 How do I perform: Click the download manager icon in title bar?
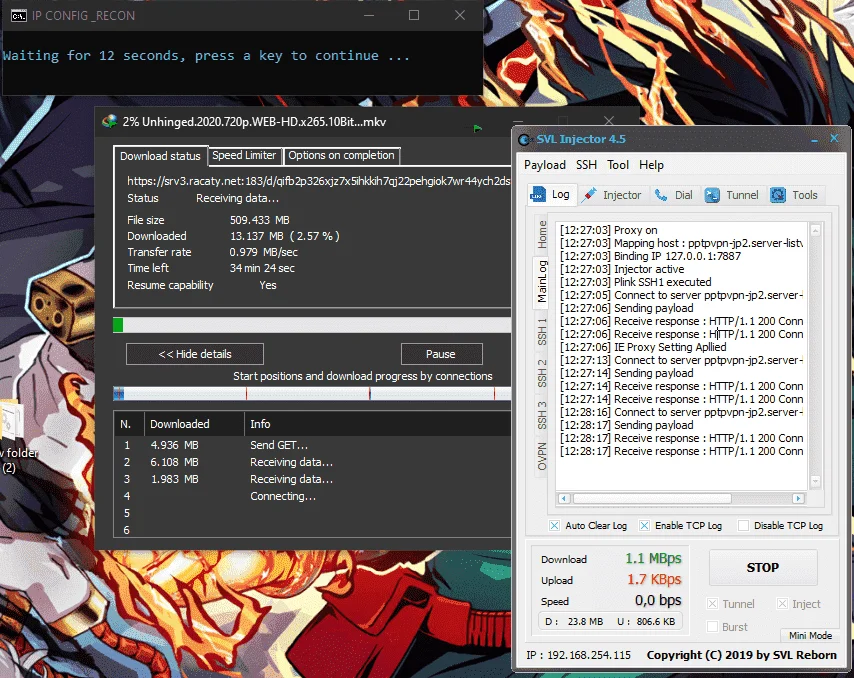(109, 121)
